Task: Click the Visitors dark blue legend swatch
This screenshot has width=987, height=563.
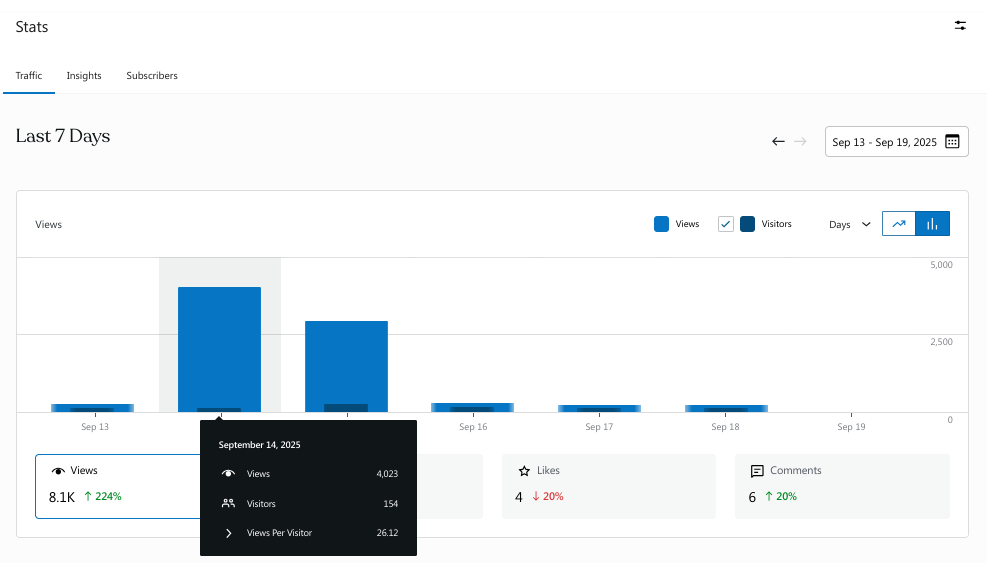Action: [747, 224]
